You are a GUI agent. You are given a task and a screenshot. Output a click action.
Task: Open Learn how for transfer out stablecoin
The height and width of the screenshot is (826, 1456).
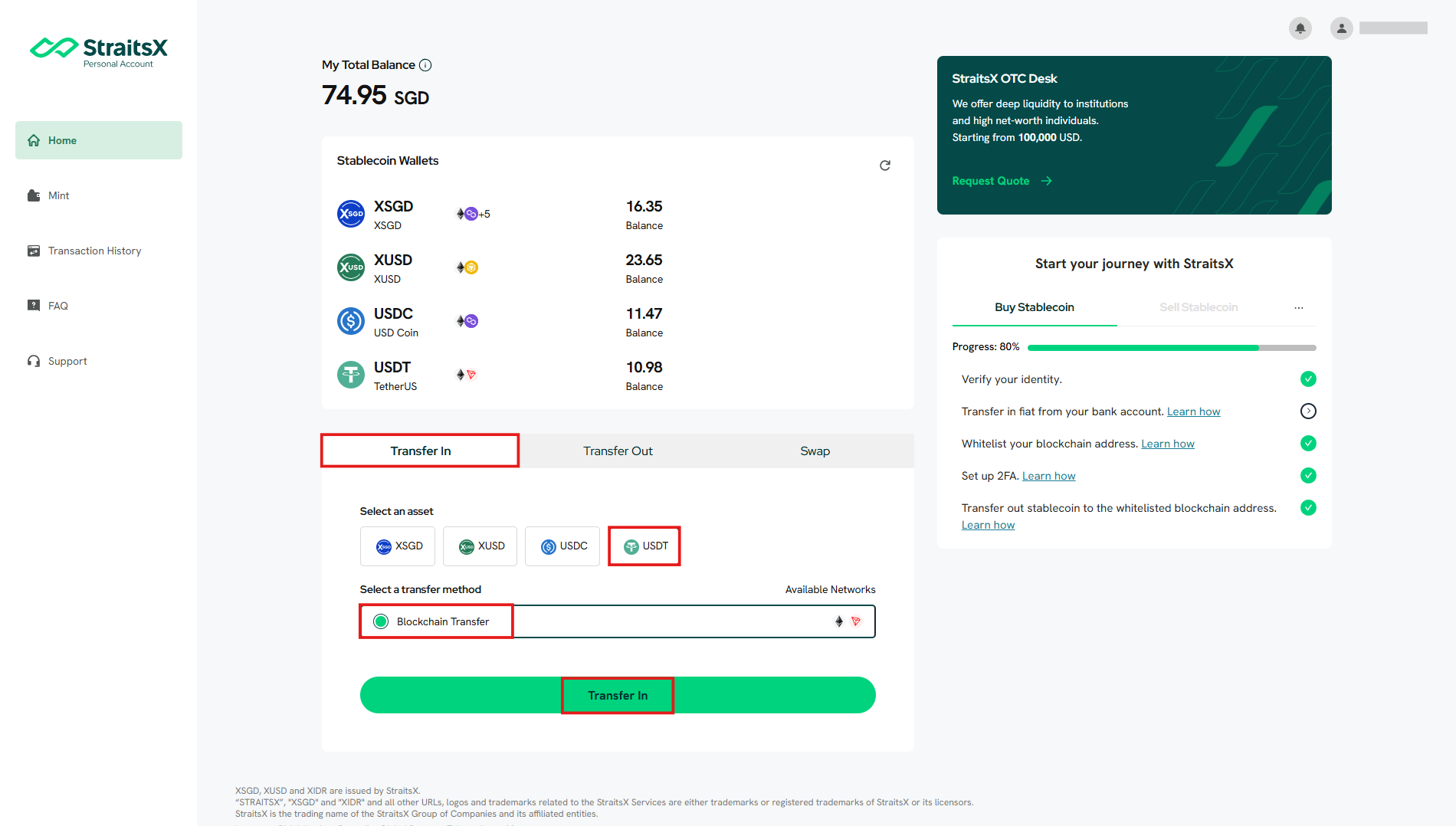coord(989,525)
